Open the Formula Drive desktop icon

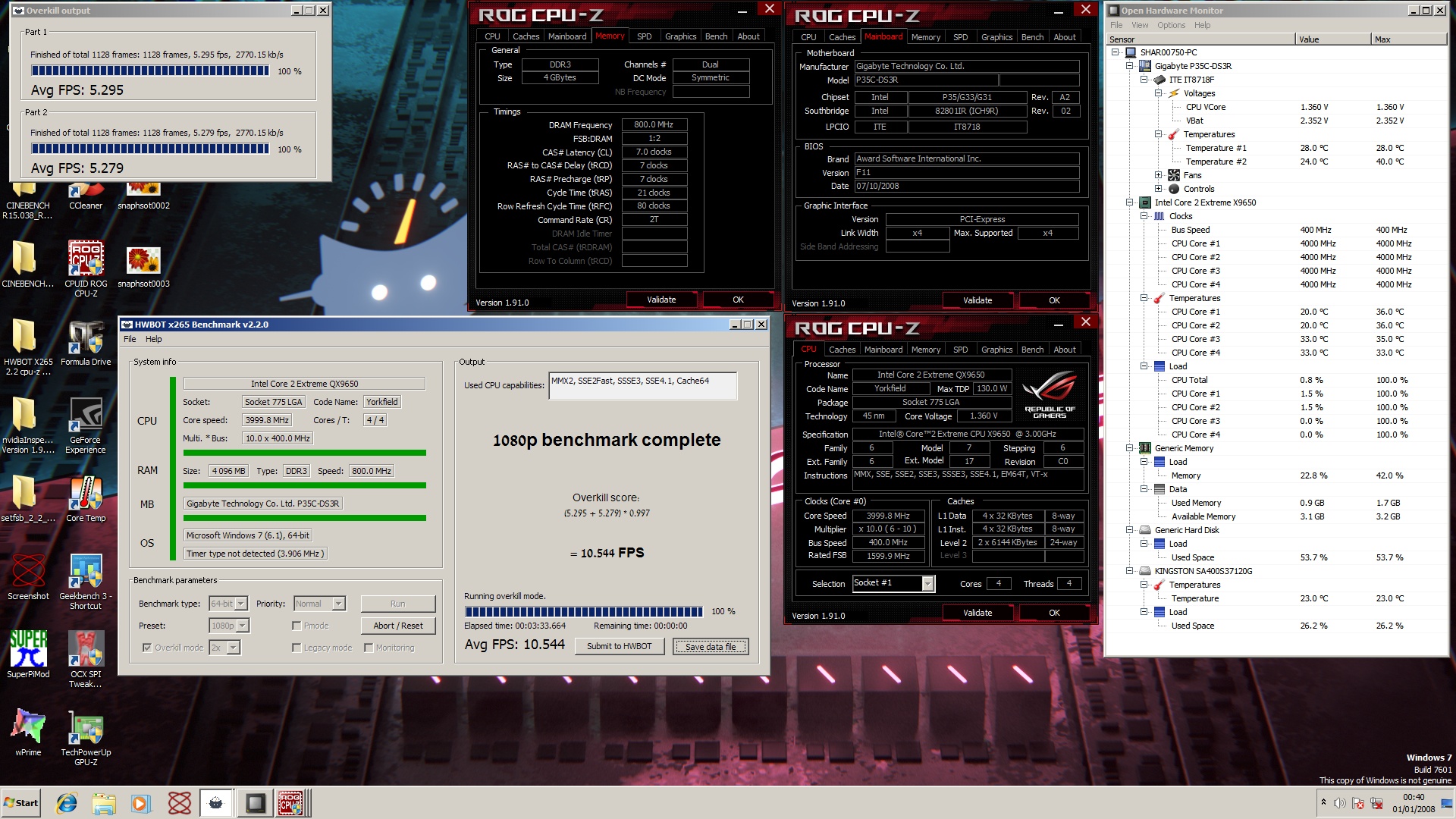[86, 343]
